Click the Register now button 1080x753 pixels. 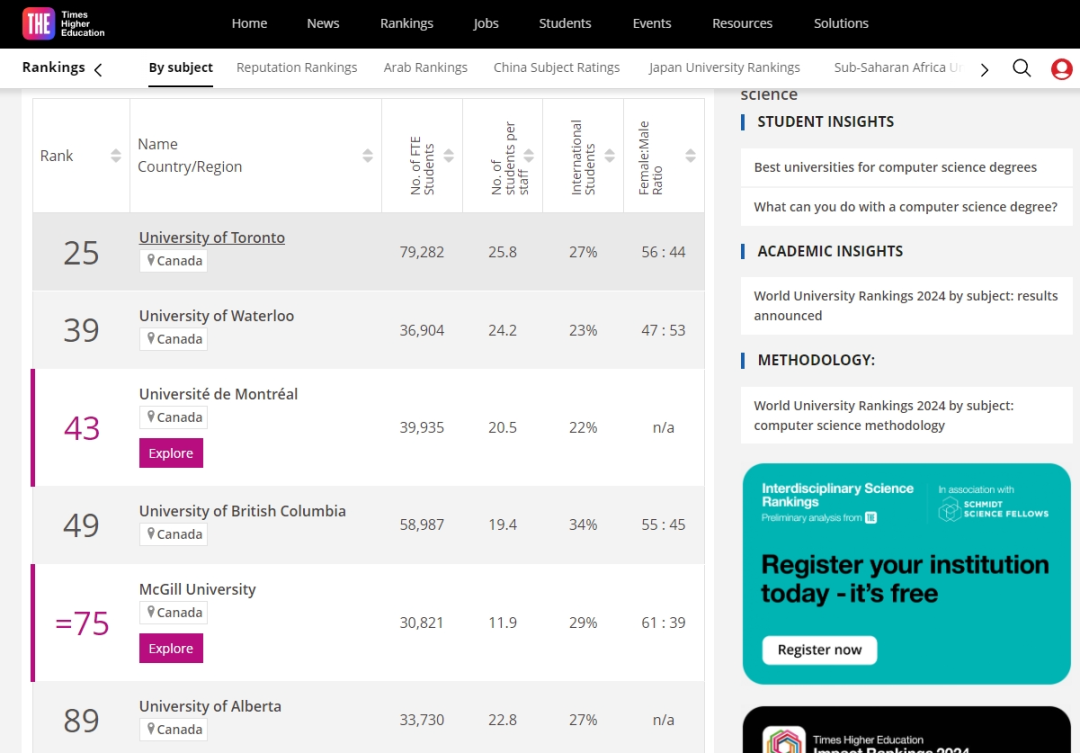click(819, 650)
